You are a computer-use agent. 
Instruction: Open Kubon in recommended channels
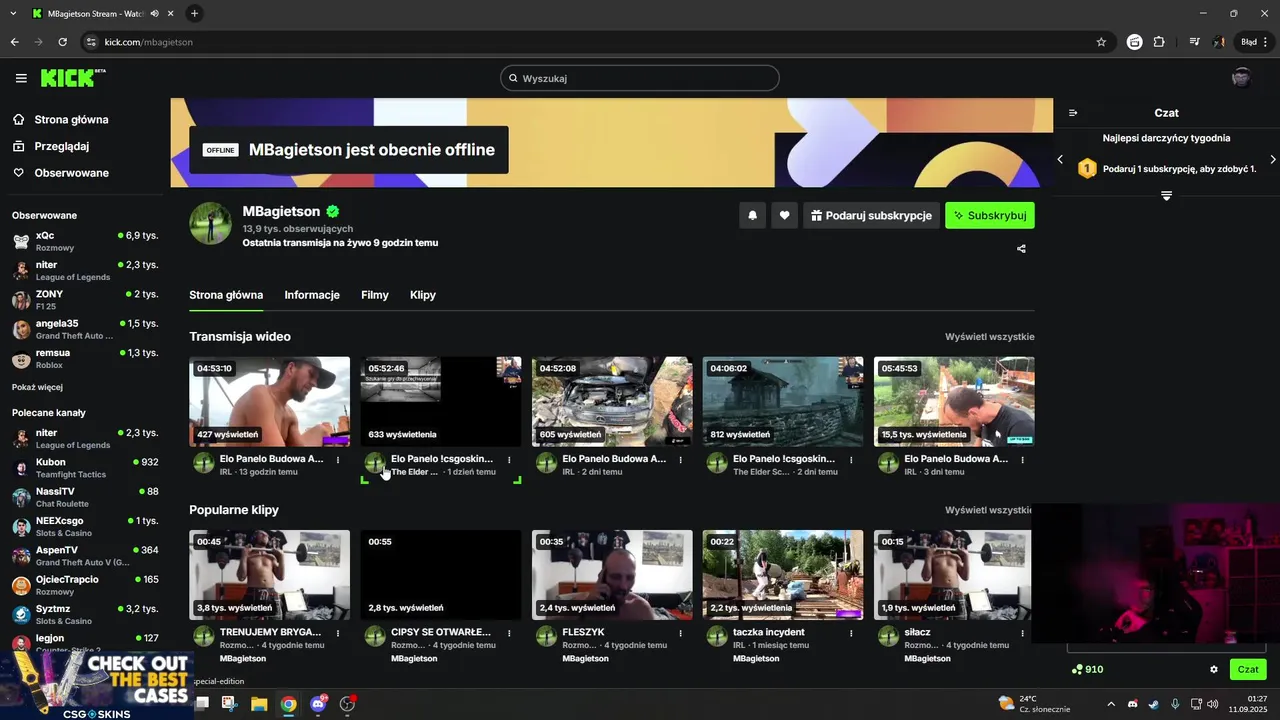pyautogui.click(x=85, y=468)
